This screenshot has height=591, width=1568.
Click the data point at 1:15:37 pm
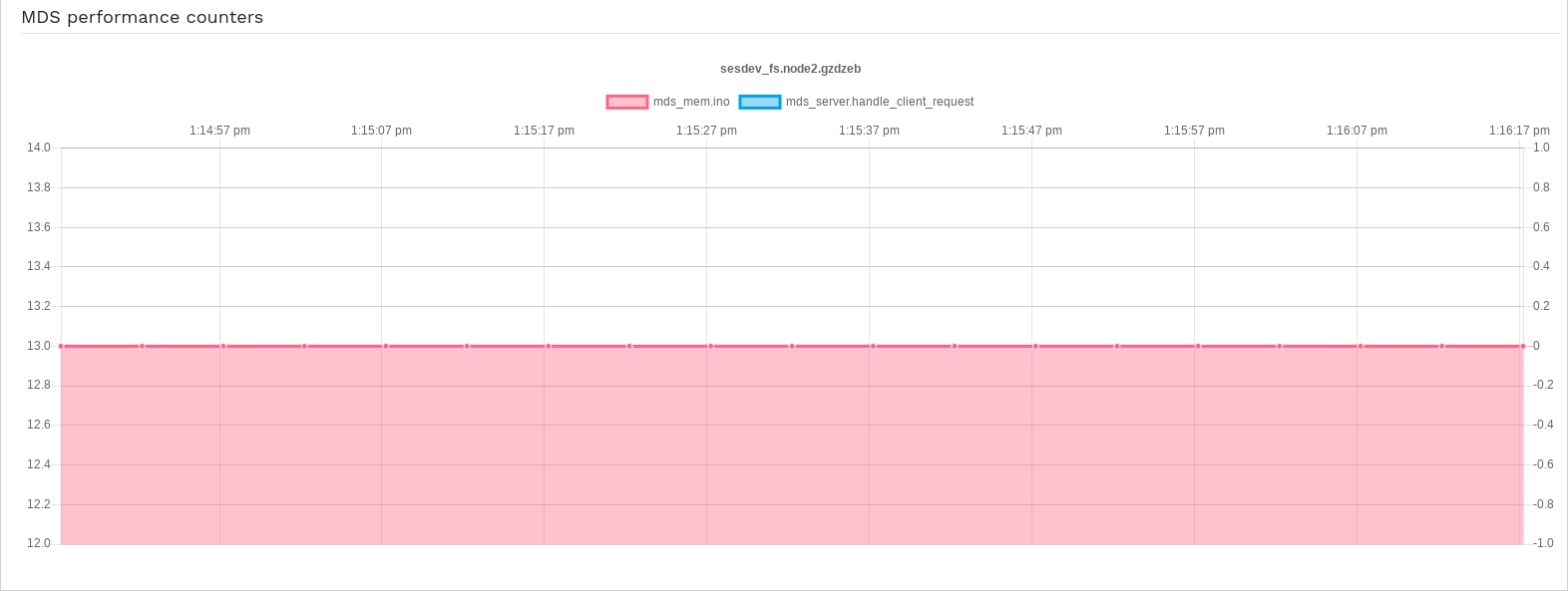pyautogui.click(x=874, y=346)
